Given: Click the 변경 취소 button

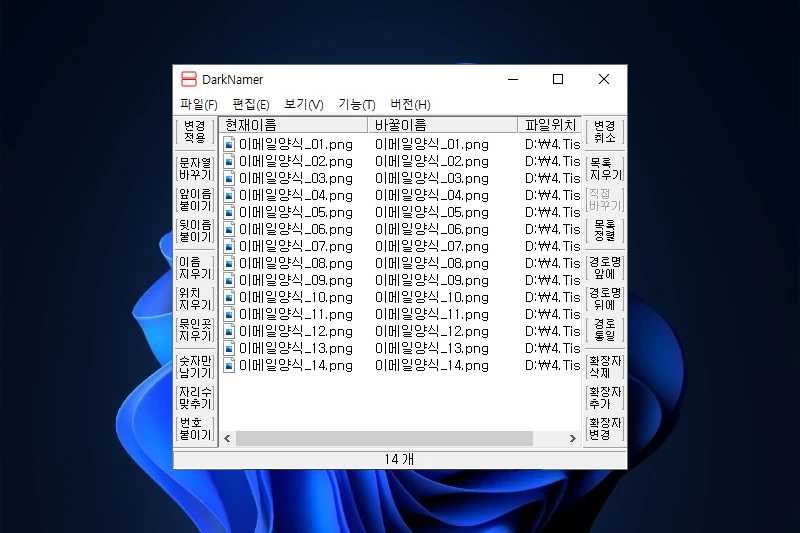Looking at the screenshot, I should click(x=605, y=132).
